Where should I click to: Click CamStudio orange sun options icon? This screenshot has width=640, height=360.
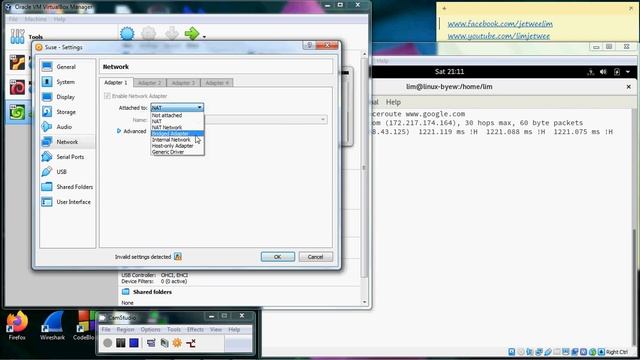point(177,343)
